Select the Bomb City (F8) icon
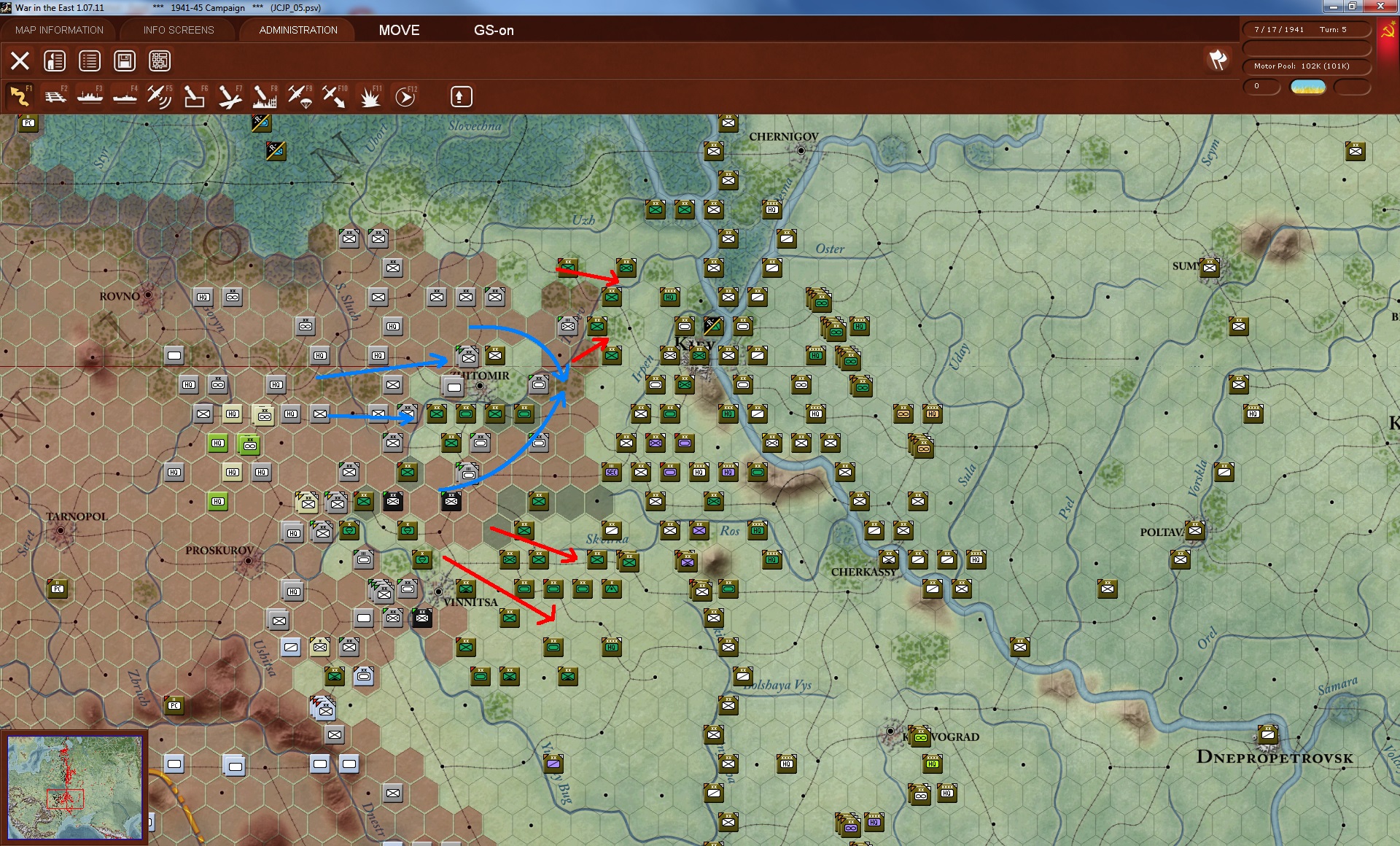 pyautogui.click(x=265, y=96)
